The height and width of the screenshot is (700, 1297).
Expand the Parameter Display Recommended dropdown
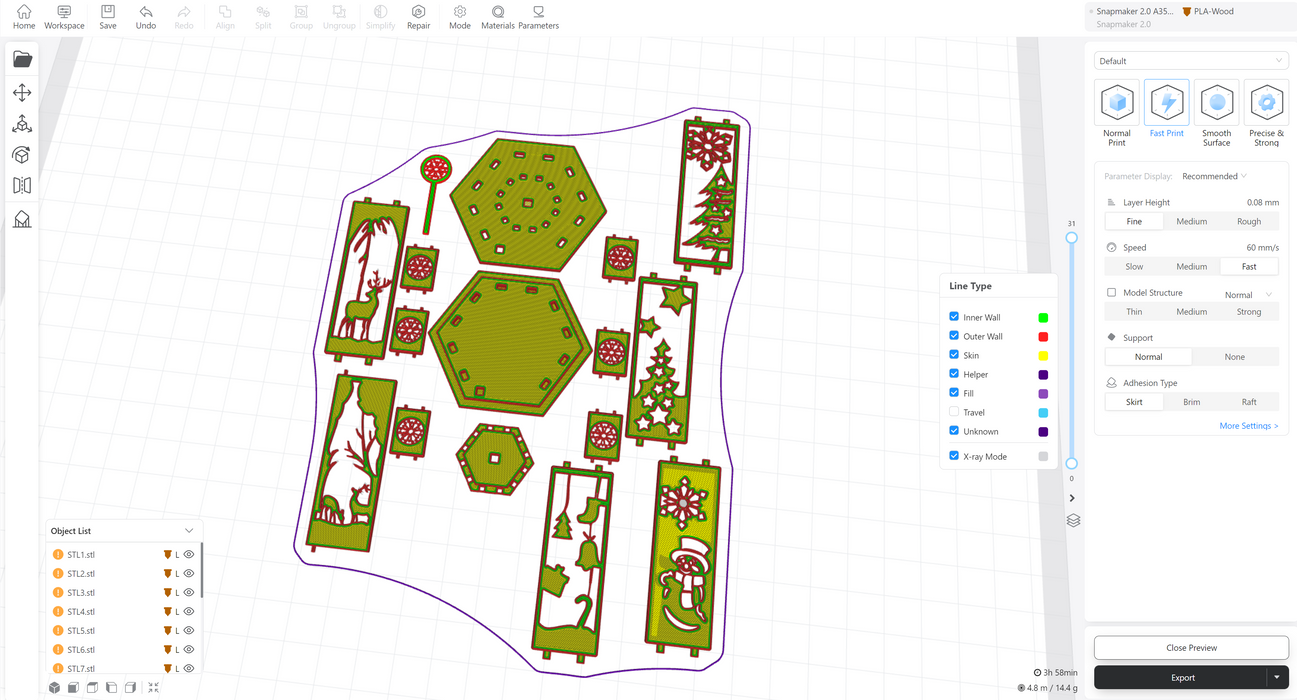click(1215, 177)
